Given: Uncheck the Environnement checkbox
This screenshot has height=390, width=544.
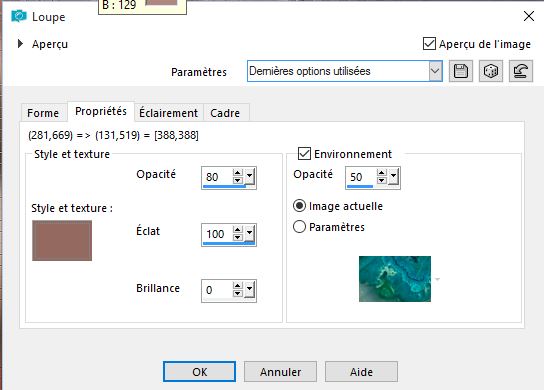Looking at the screenshot, I should pyautogui.click(x=304, y=154).
